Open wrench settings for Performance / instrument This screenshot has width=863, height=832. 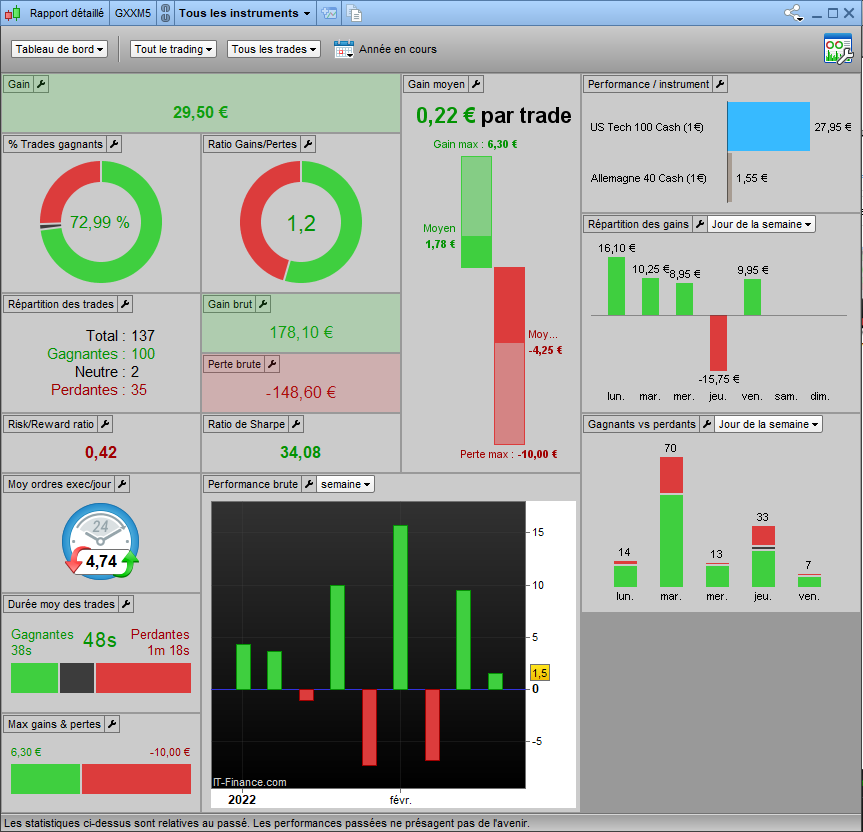[x=720, y=84]
